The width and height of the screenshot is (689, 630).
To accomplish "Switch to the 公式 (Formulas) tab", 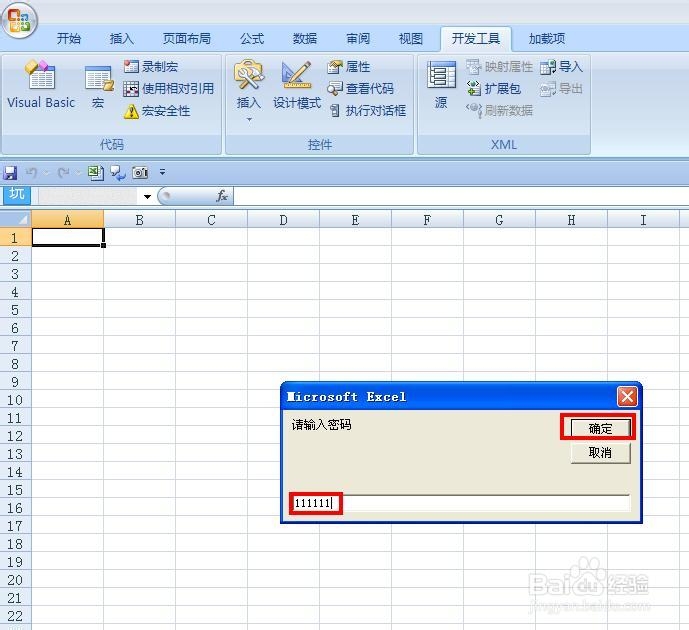I will coord(252,39).
